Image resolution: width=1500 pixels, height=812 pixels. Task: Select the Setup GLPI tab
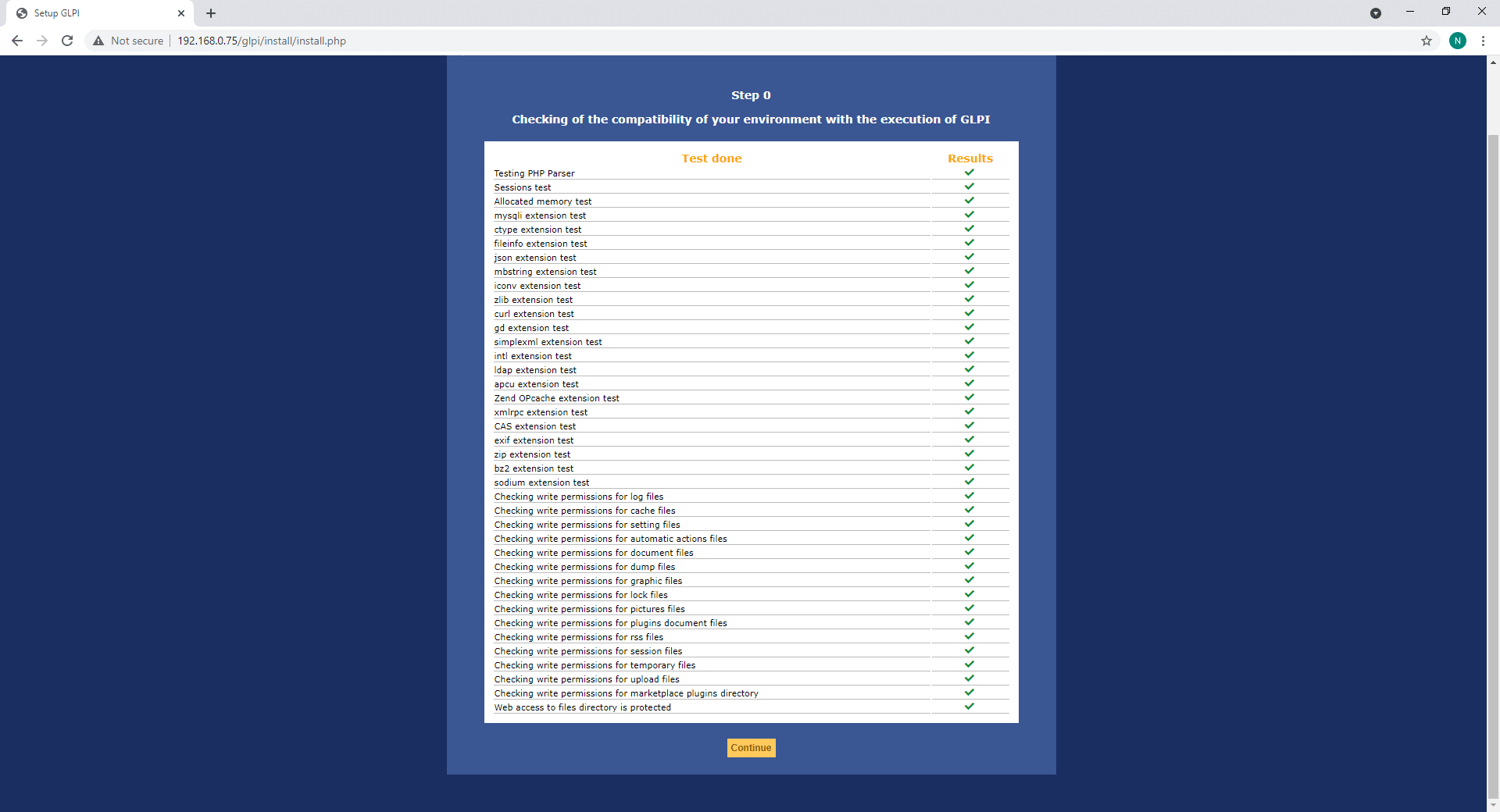pos(94,13)
